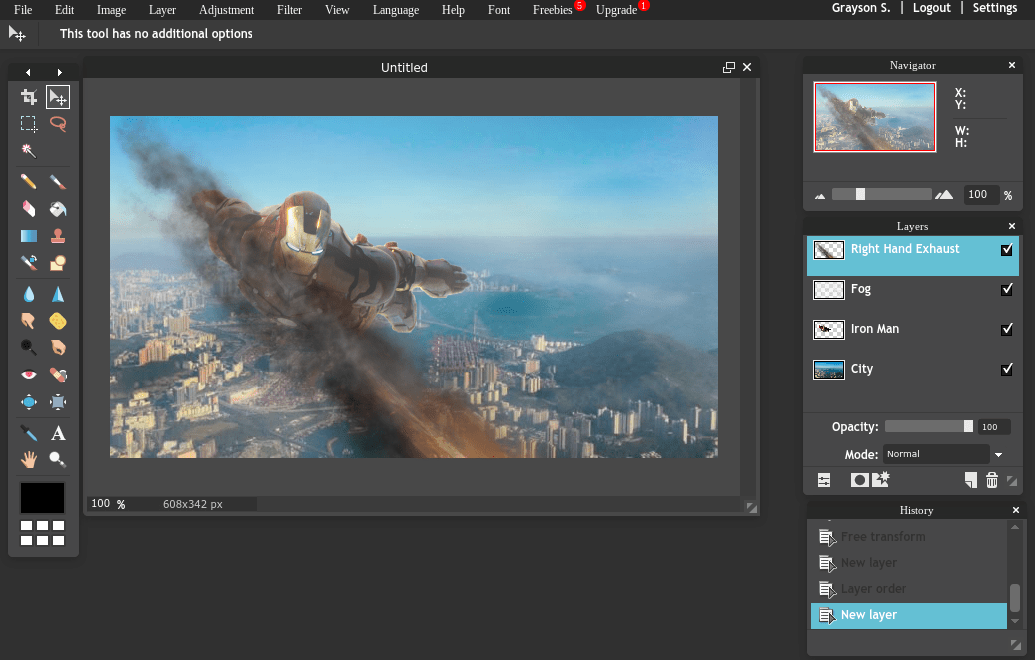
Task: Select the Colorpicker eyedropper tool
Action: (28, 433)
